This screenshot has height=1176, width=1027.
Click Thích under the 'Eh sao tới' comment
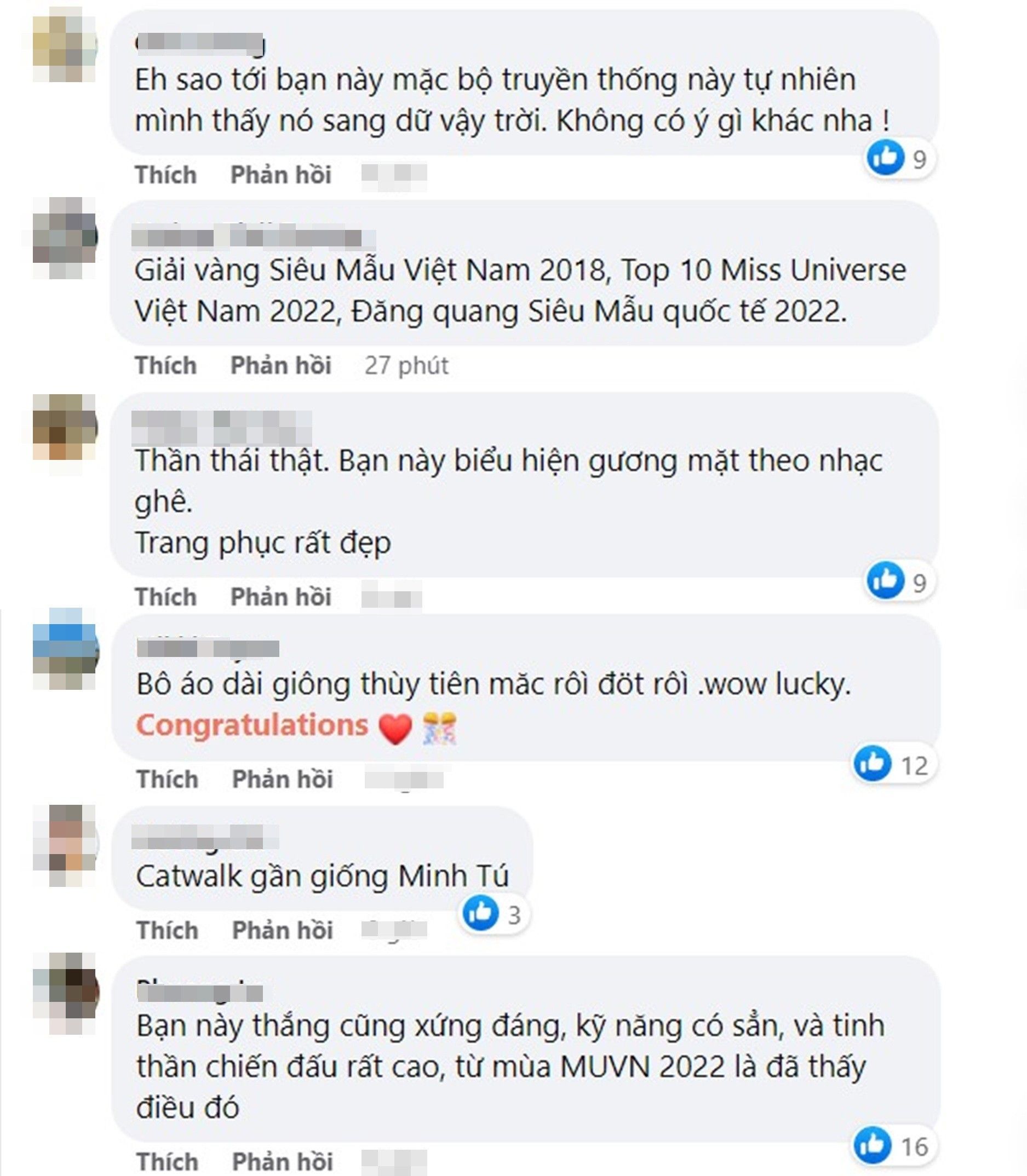[166, 175]
